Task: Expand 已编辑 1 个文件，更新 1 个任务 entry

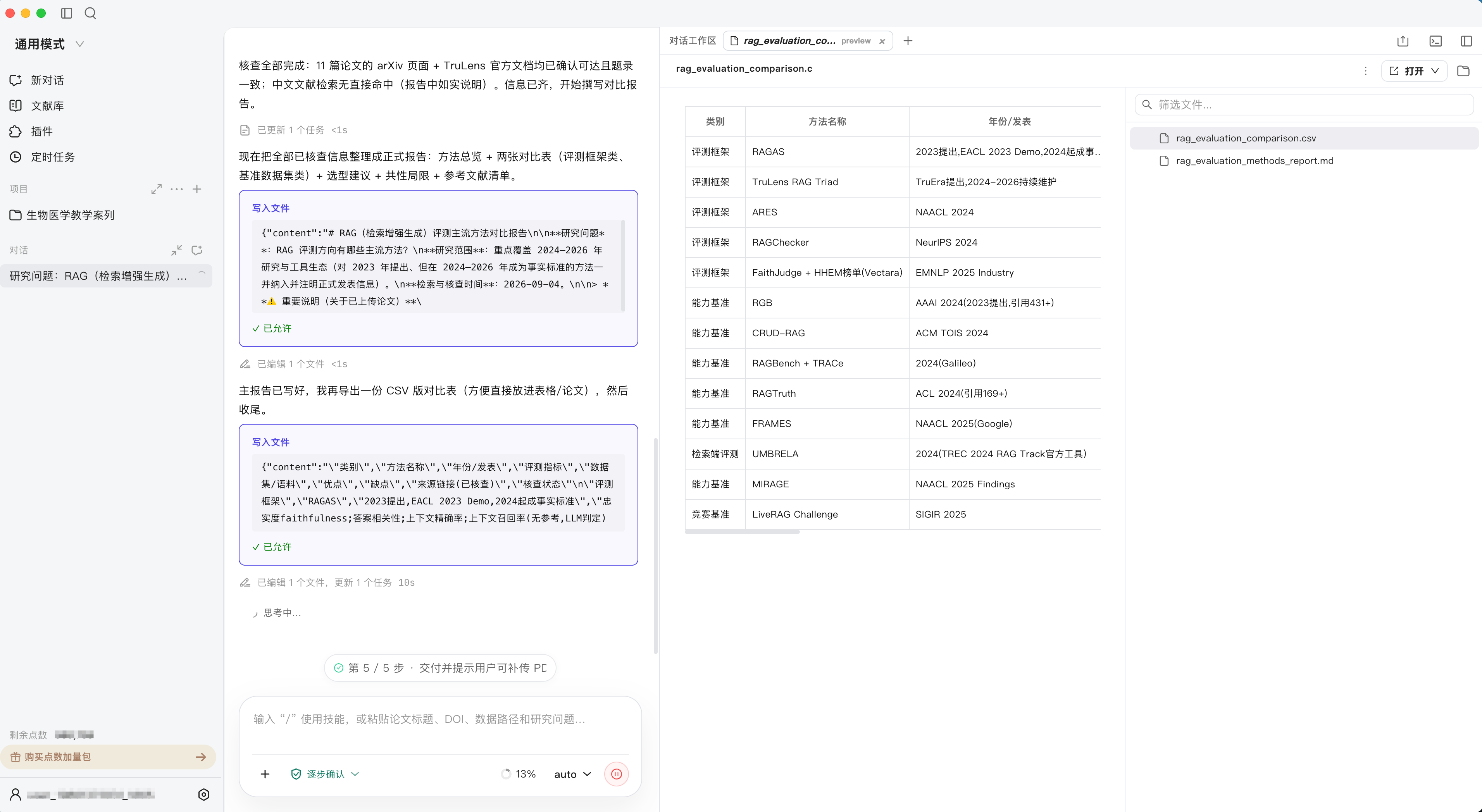Action: pos(327,583)
